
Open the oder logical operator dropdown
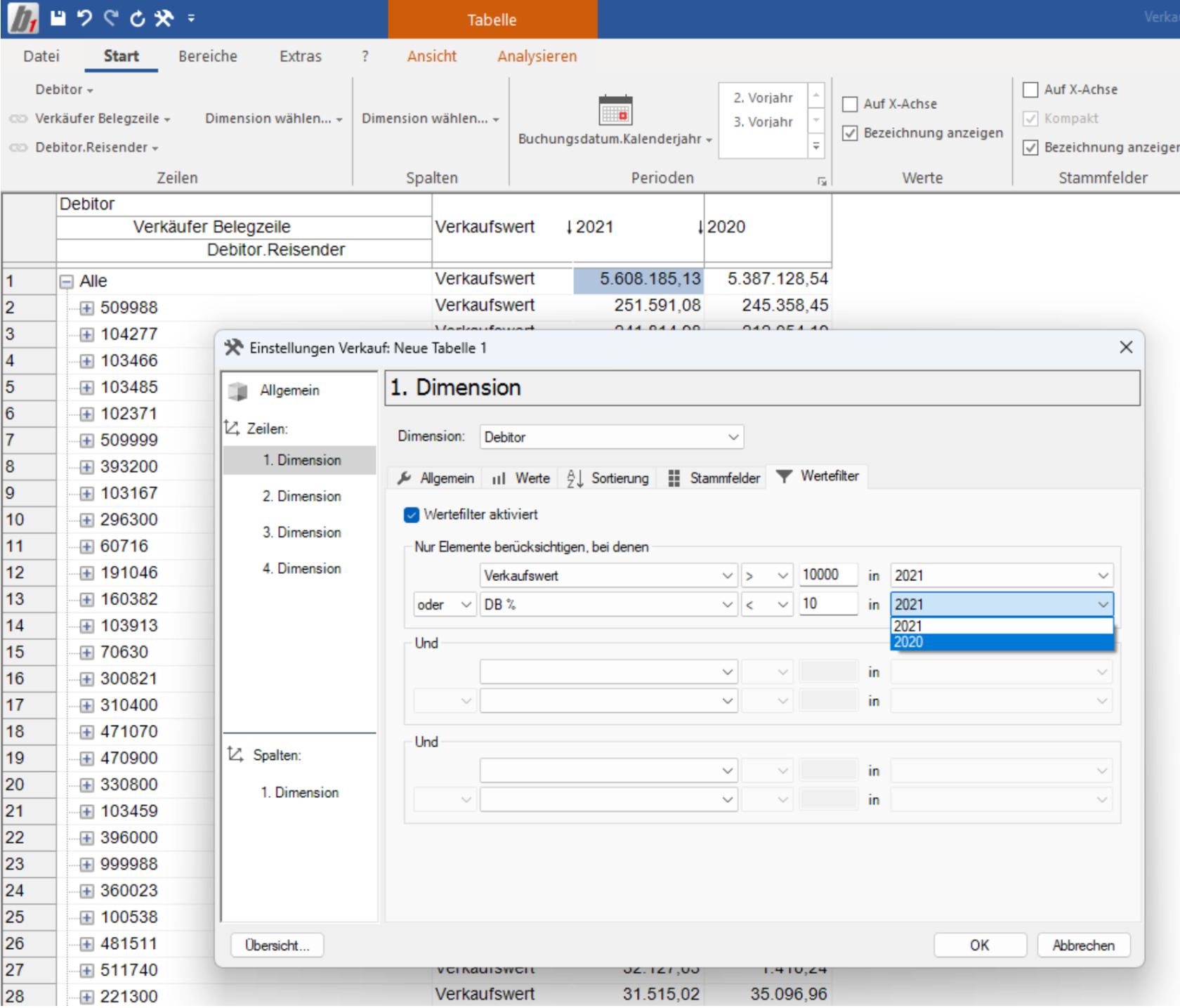click(445, 605)
